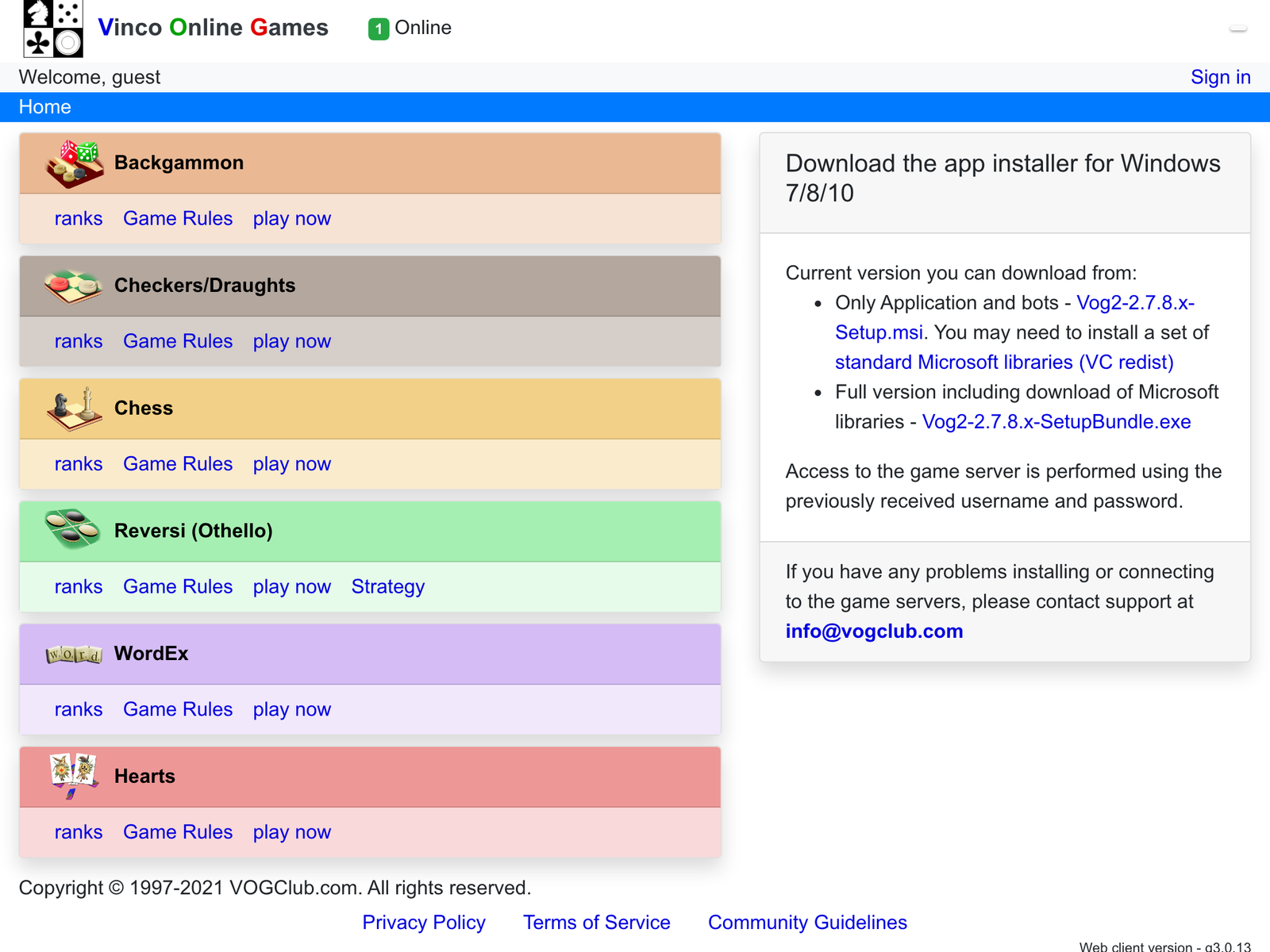Screen dimensions: 1270x952
Task: Play Chess now
Action: pos(292,464)
